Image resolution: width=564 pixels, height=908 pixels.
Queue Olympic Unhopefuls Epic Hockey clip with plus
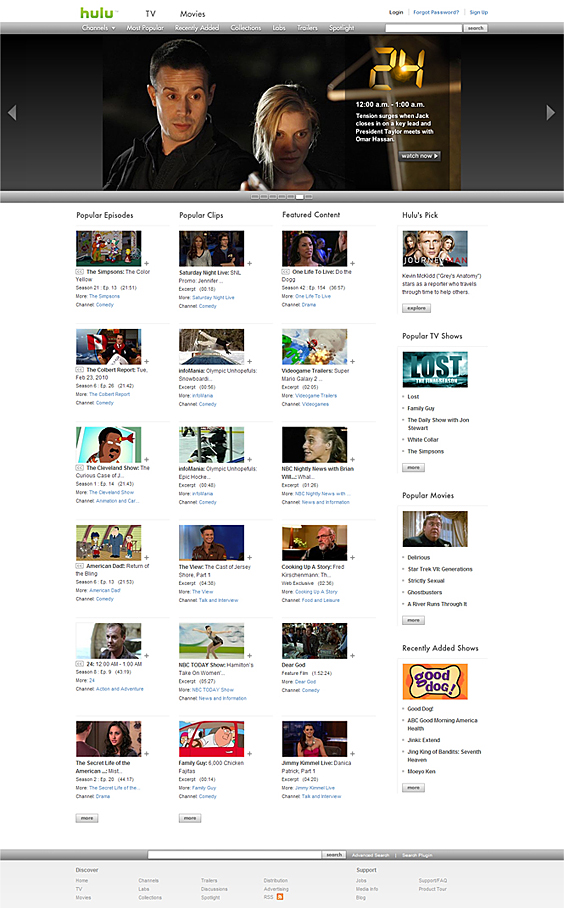[250, 460]
